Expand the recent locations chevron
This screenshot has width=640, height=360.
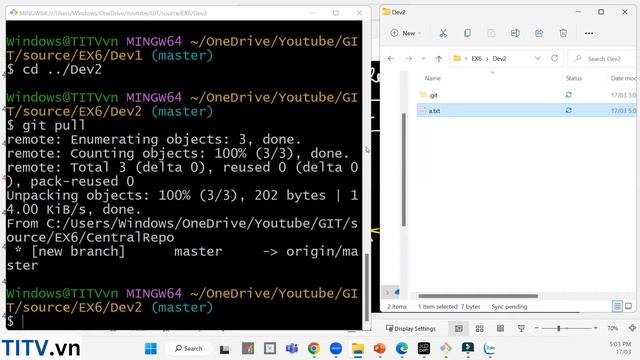coord(423,59)
